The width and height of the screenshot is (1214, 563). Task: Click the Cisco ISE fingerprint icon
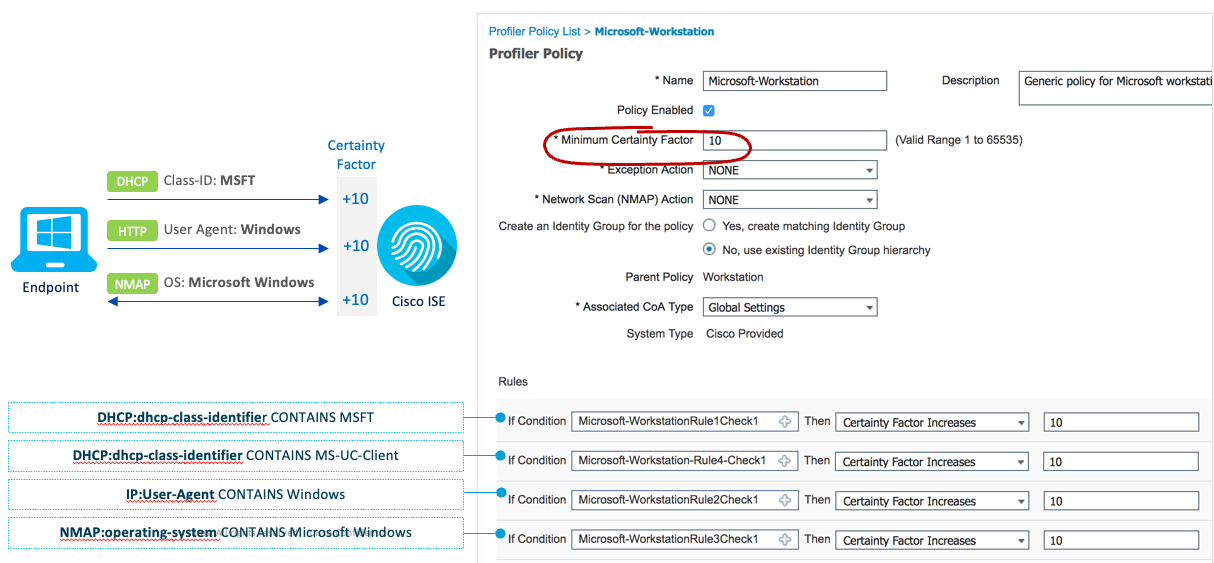(417, 246)
